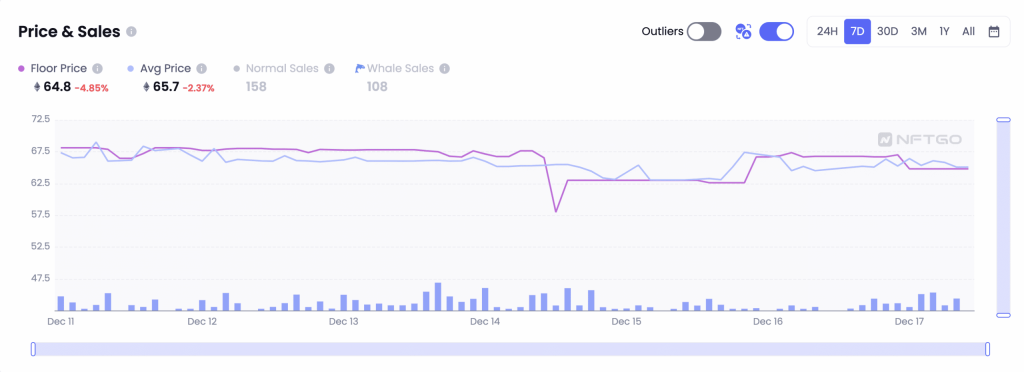Click the Dec 12 axis label
Image resolution: width=1024 pixels, height=372 pixels.
(202, 322)
